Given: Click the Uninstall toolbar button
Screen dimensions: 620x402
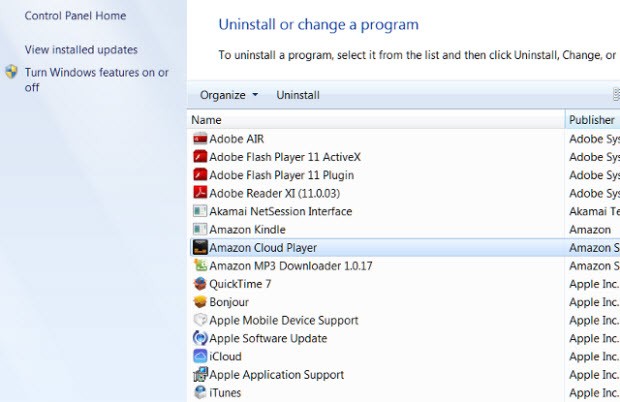Looking at the screenshot, I should (298, 95).
